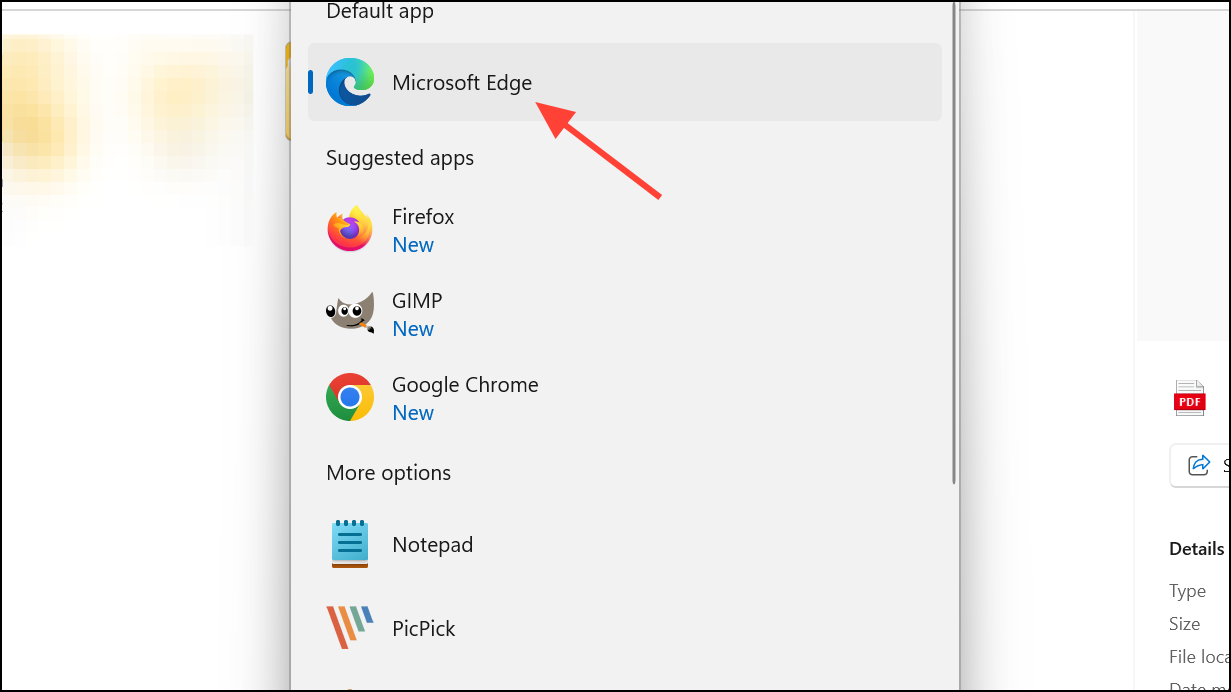Screen dimensions: 1231x692
Task: Select the Microsoft Edge icon
Action: (x=350, y=82)
